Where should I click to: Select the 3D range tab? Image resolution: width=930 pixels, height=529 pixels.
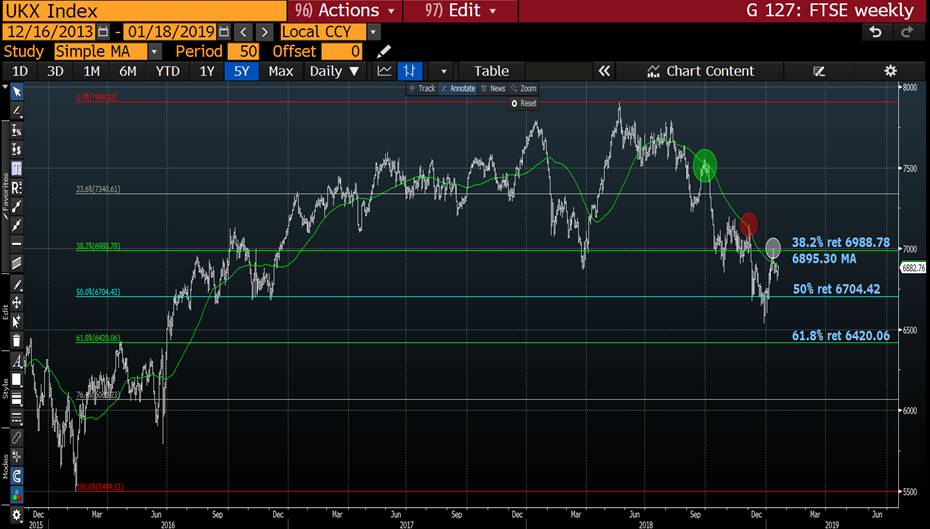coord(55,71)
